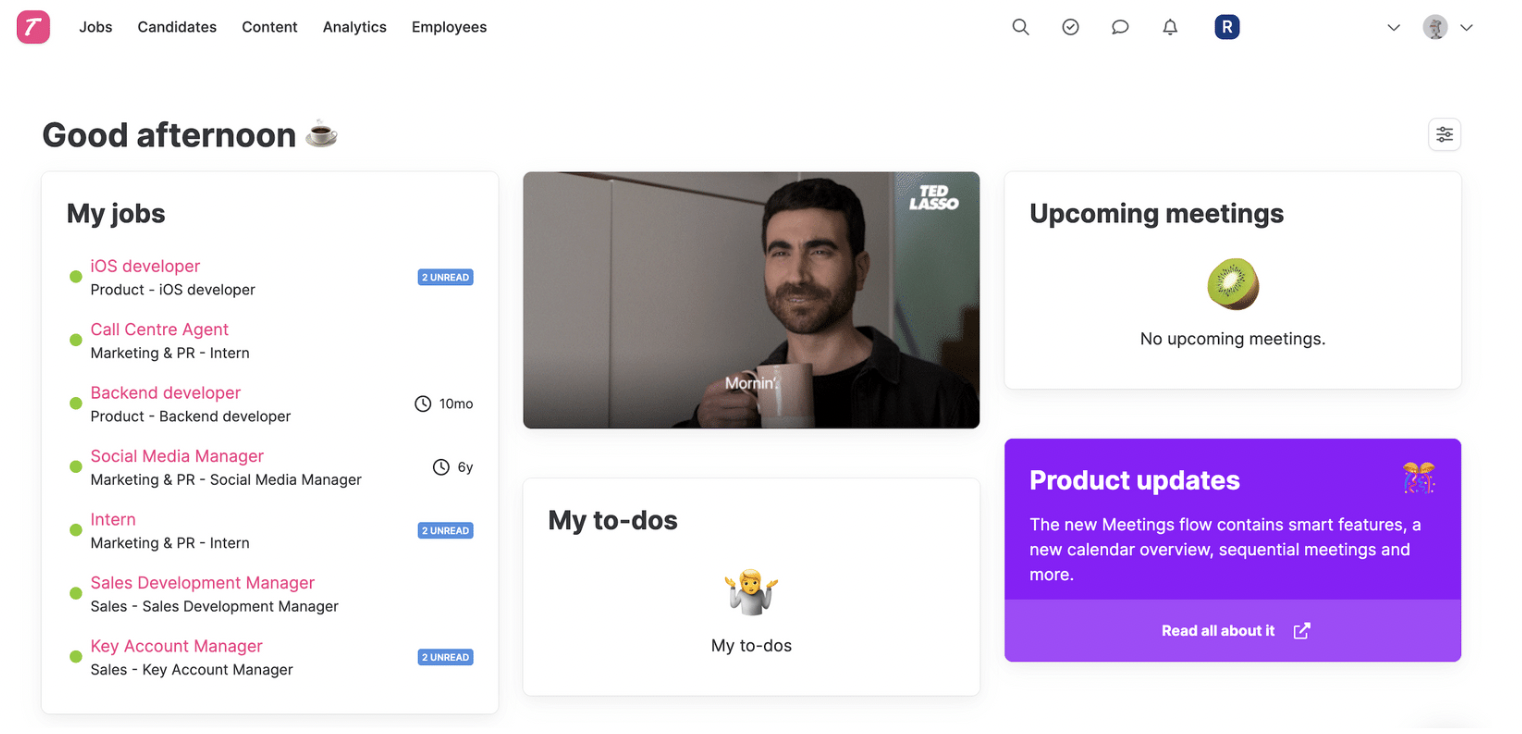Screen dimensions: 1522x734
Task: Open the to-do checkmark circle icon
Action: pyautogui.click(x=1070, y=28)
